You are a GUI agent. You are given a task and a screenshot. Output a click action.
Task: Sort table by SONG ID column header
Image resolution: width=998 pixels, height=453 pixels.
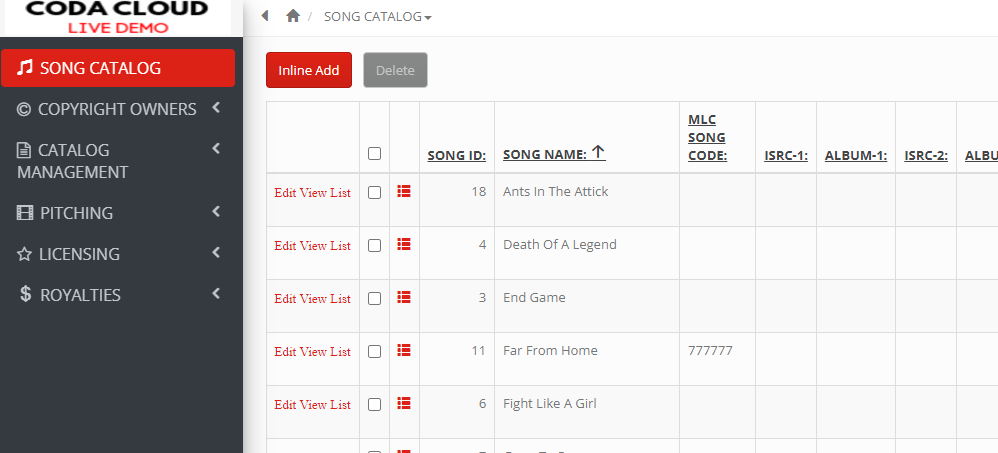tap(457, 155)
